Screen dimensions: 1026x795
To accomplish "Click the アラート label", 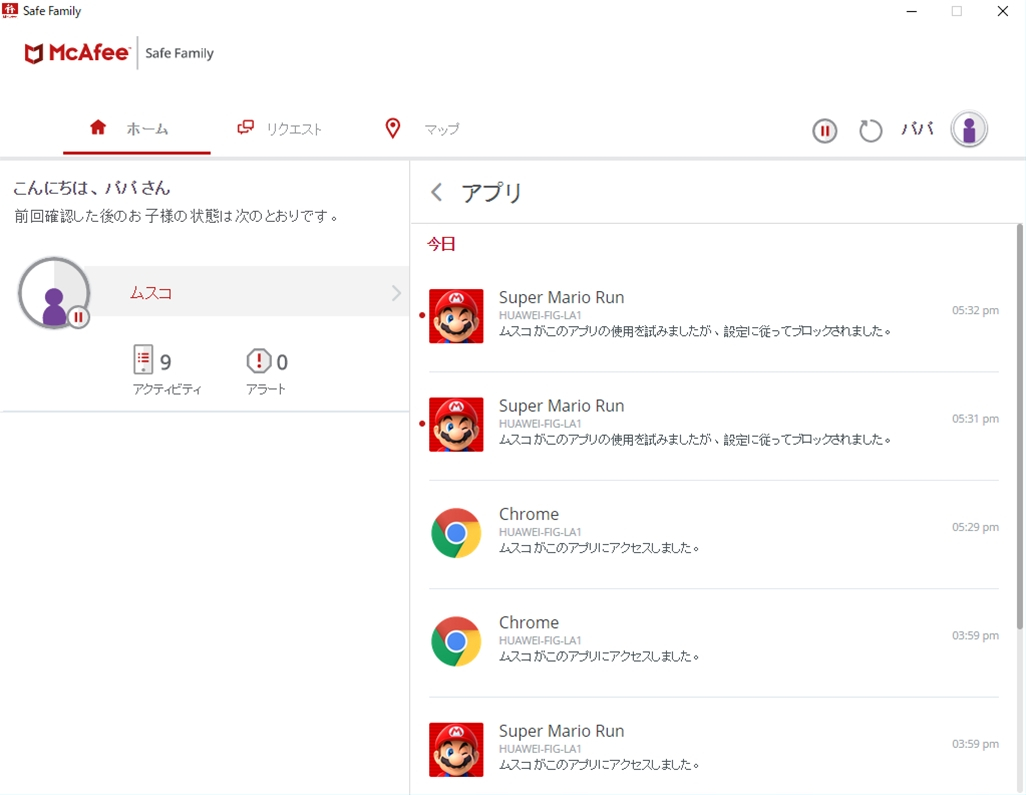I will tap(266, 389).
